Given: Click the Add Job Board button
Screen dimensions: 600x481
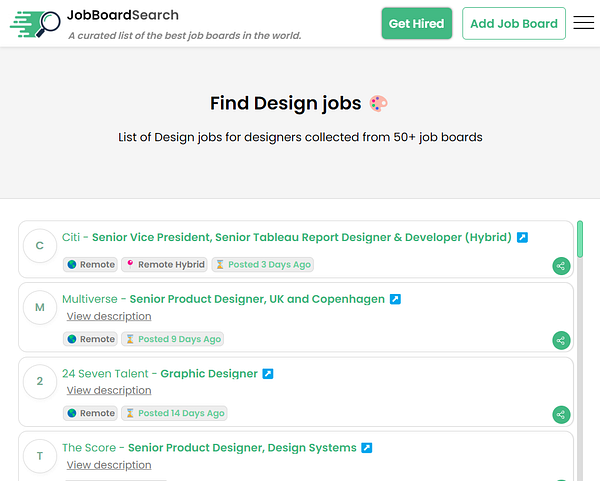Looking at the screenshot, I should 514,23.
